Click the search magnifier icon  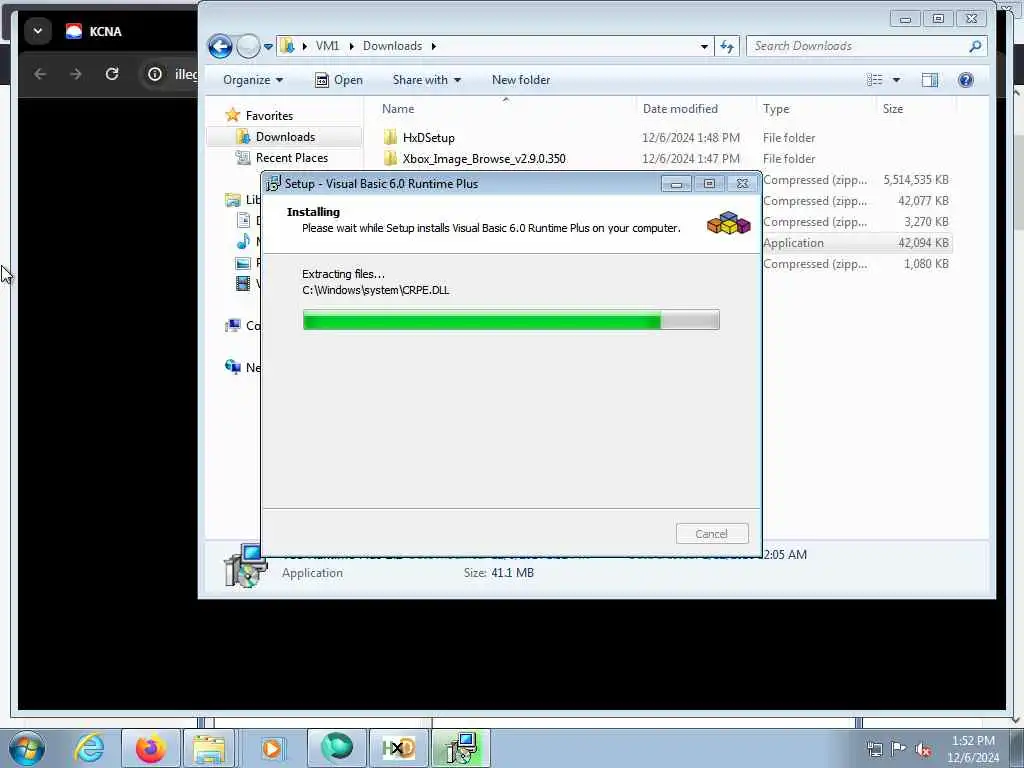[x=976, y=46]
